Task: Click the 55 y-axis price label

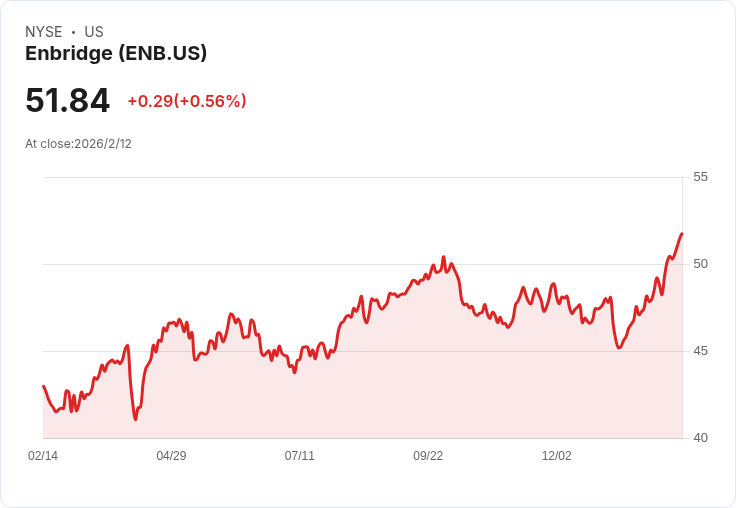Action: click(x=700, y=177)
